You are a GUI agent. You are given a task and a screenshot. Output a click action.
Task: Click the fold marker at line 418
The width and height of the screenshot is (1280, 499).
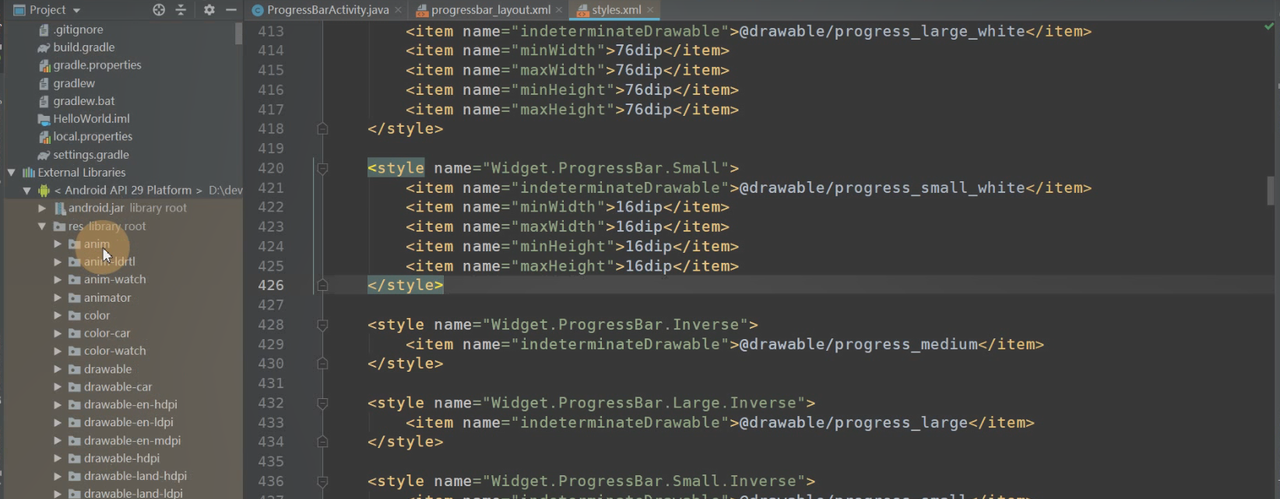coord(322,129)
